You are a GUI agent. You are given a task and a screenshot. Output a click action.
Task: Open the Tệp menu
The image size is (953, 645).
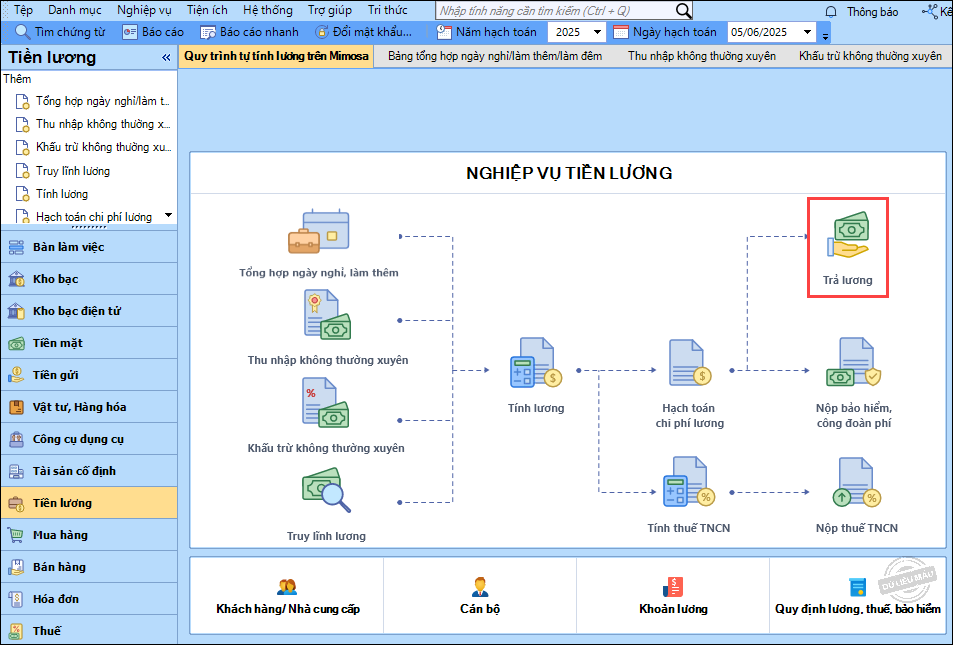click(23, 10)
